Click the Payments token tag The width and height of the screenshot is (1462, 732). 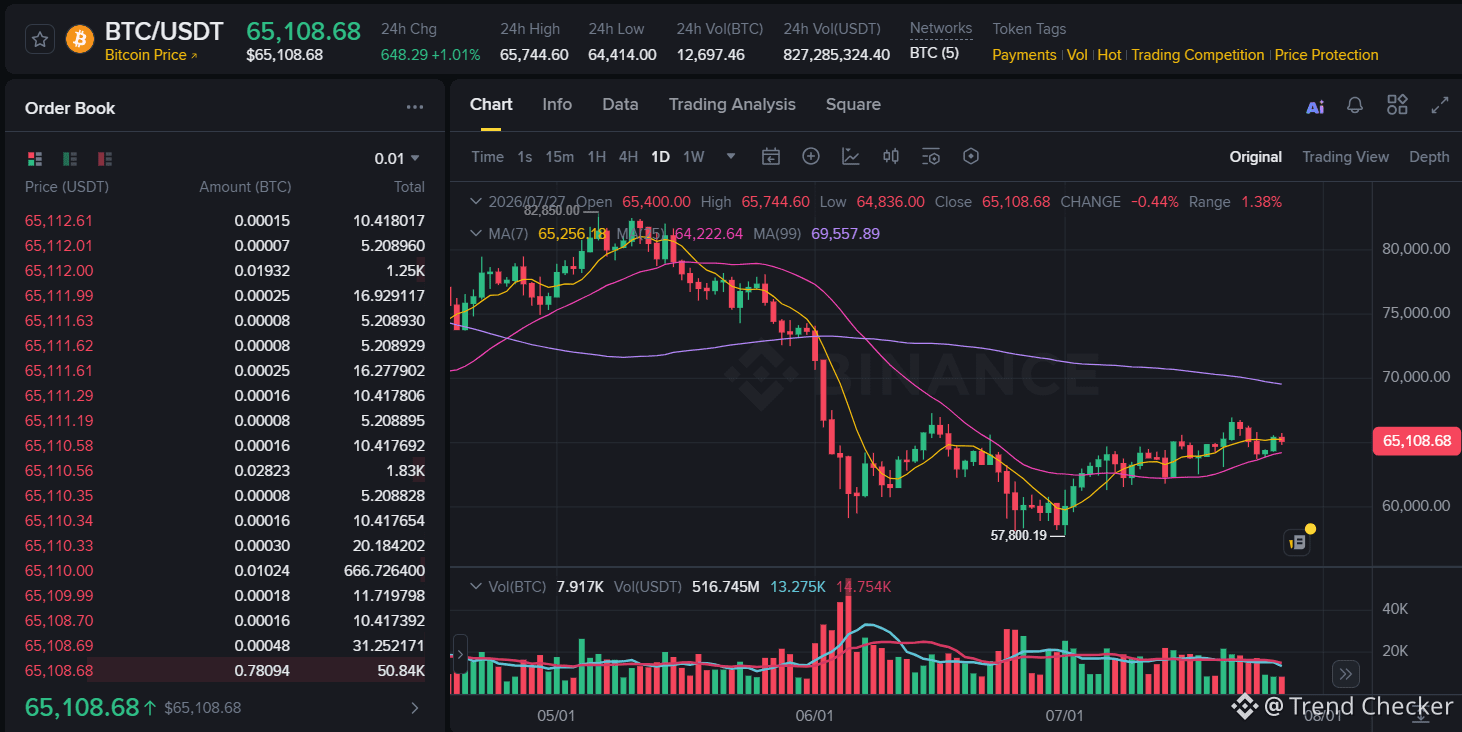1024,55
